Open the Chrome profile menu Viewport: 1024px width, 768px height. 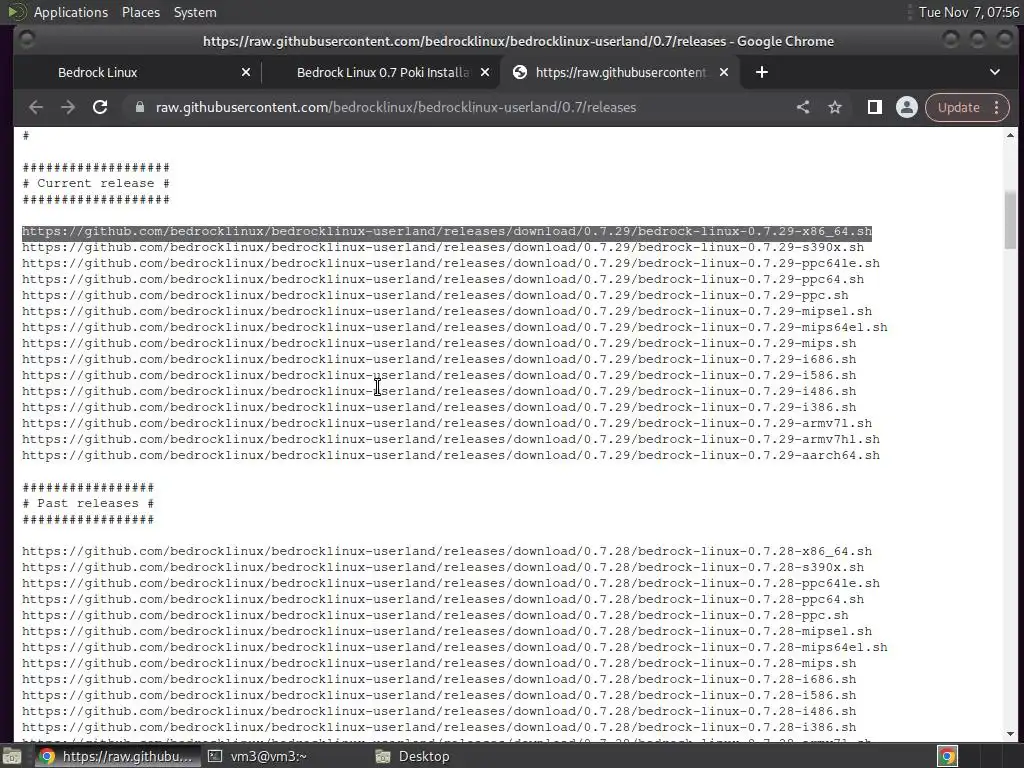point(906,107)
